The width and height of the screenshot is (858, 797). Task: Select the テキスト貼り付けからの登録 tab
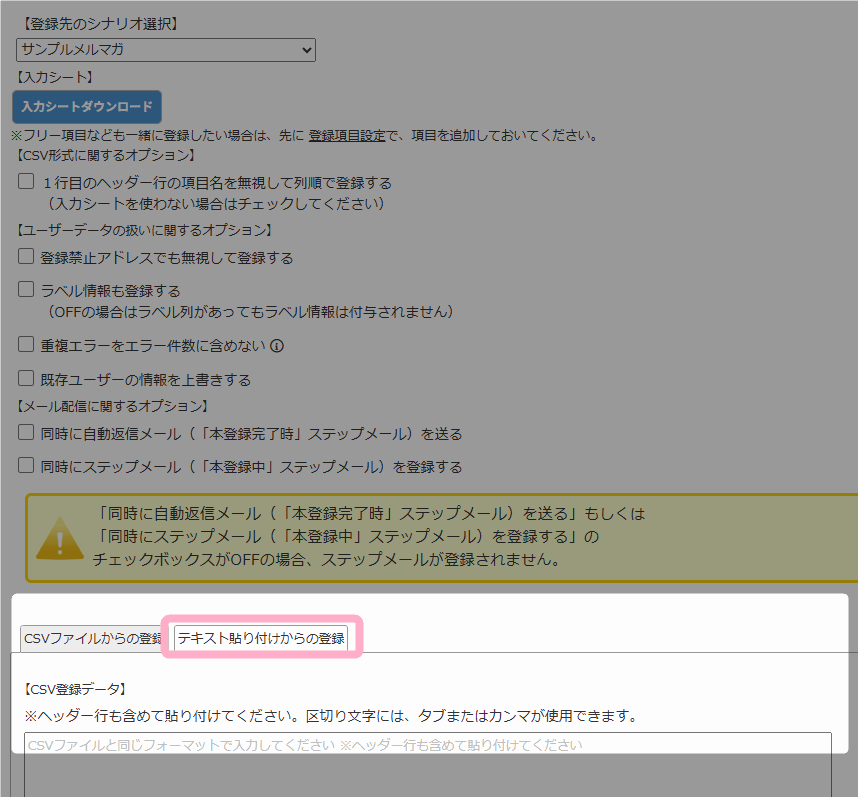click(261, 638)
